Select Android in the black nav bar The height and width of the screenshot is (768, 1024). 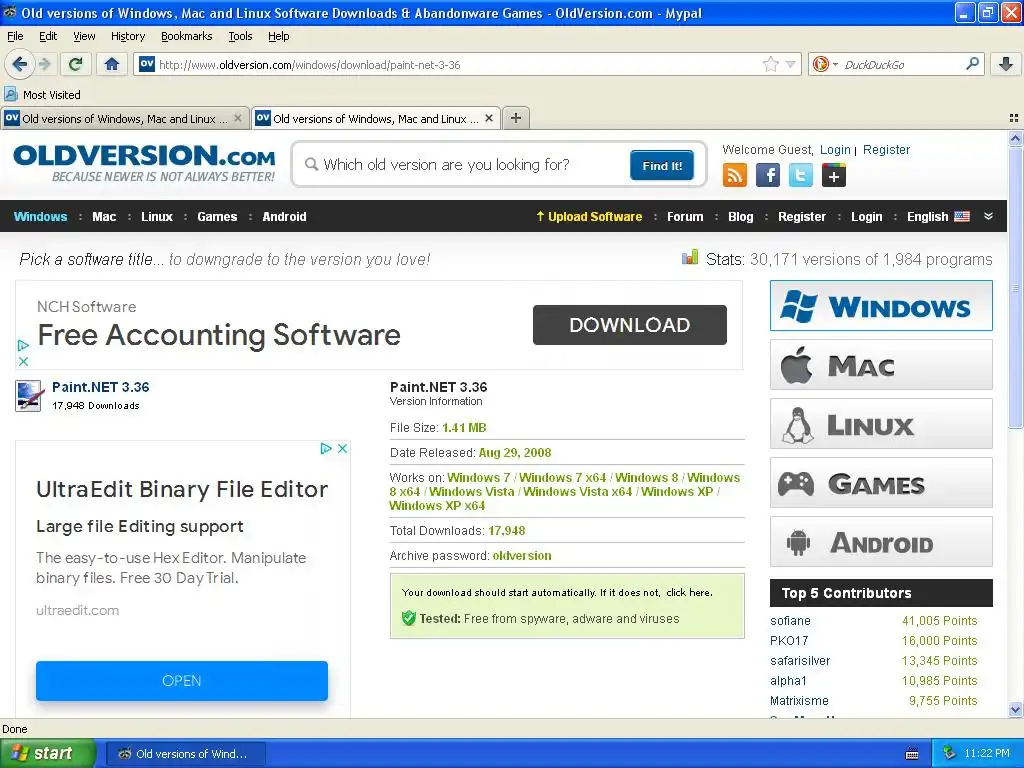click(284, 216)
